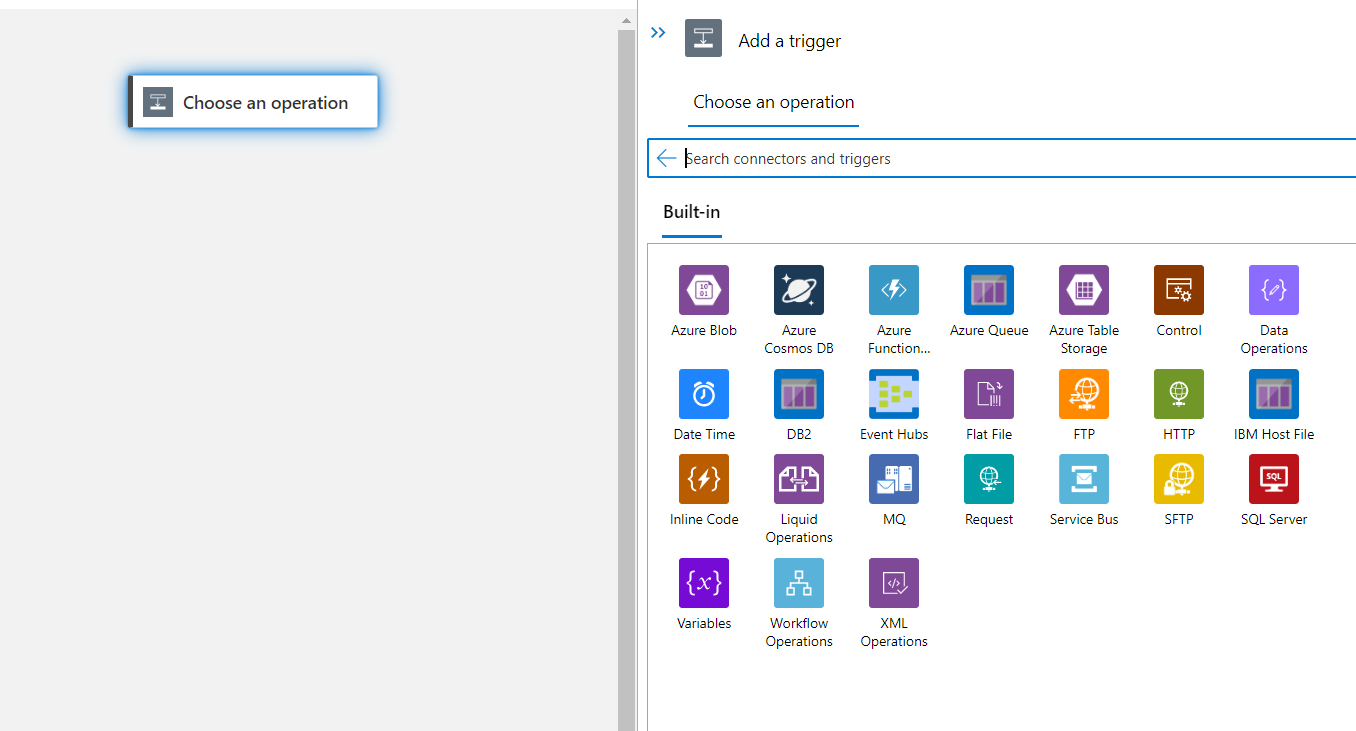
Task: Select the SFTP connector icon
Action: click(x=1179, y=479)
